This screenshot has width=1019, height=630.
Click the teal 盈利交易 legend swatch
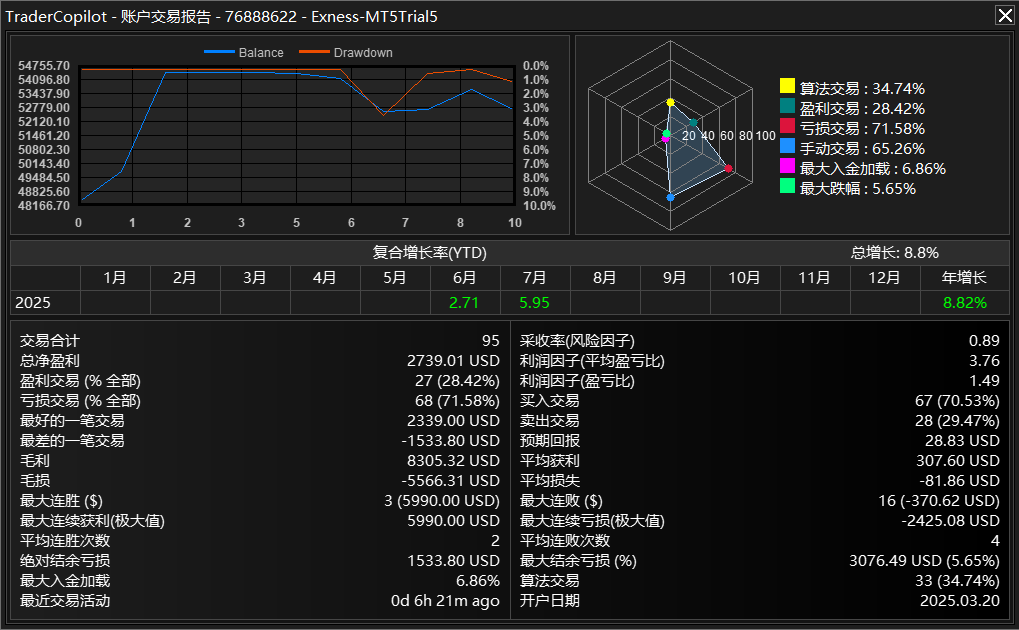(787, 106)
